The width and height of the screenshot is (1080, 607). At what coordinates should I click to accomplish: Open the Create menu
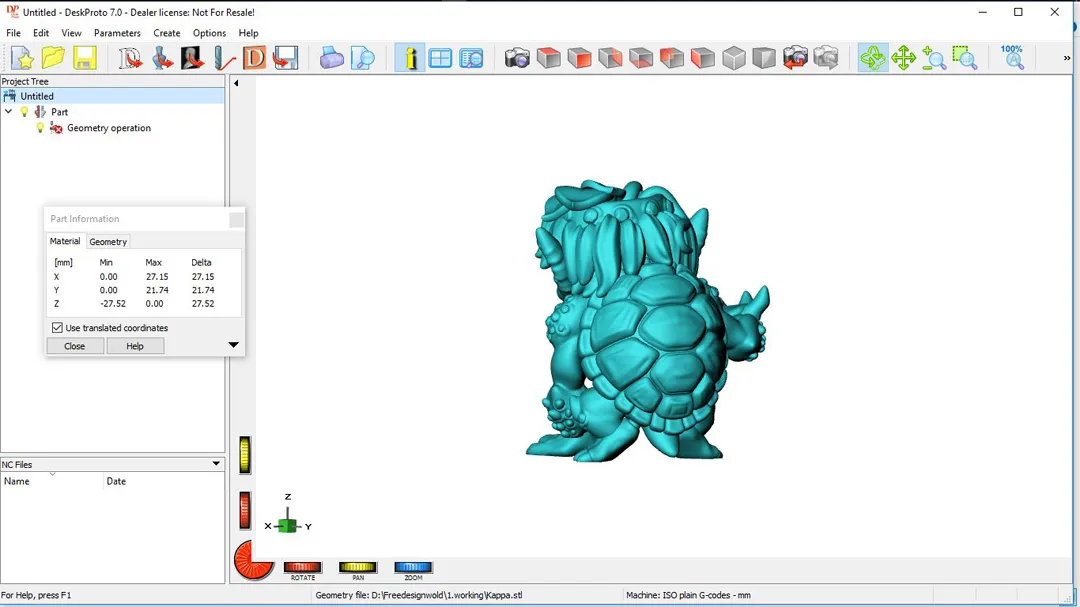pyautogui.click(x=167, y=33)
